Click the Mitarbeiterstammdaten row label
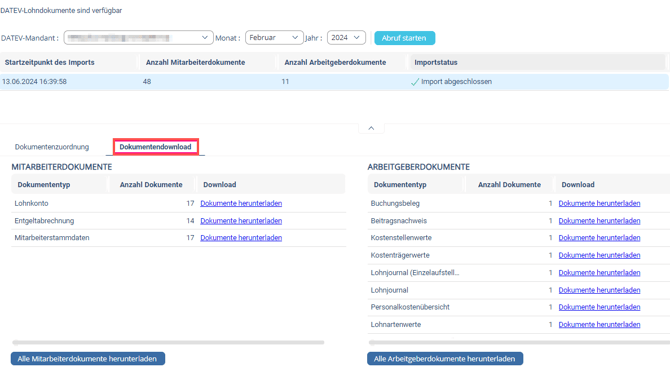This screenshot has height=367, width=670. 52,238
